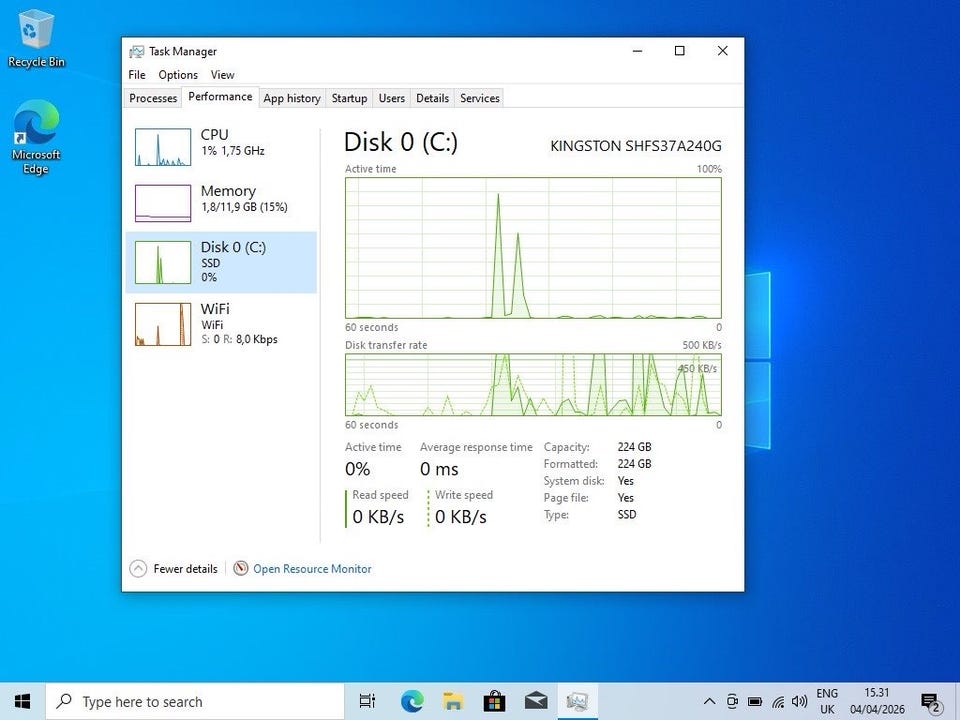
Task: Open the Action Center notifications icon
Action: tap(930, 702)
